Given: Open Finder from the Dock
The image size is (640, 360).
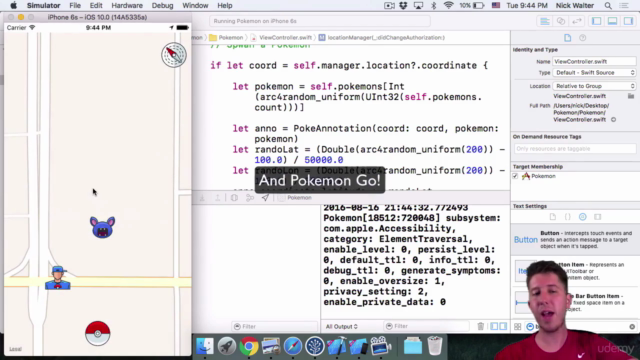Looking at the screenshot, I should (204, 346).
